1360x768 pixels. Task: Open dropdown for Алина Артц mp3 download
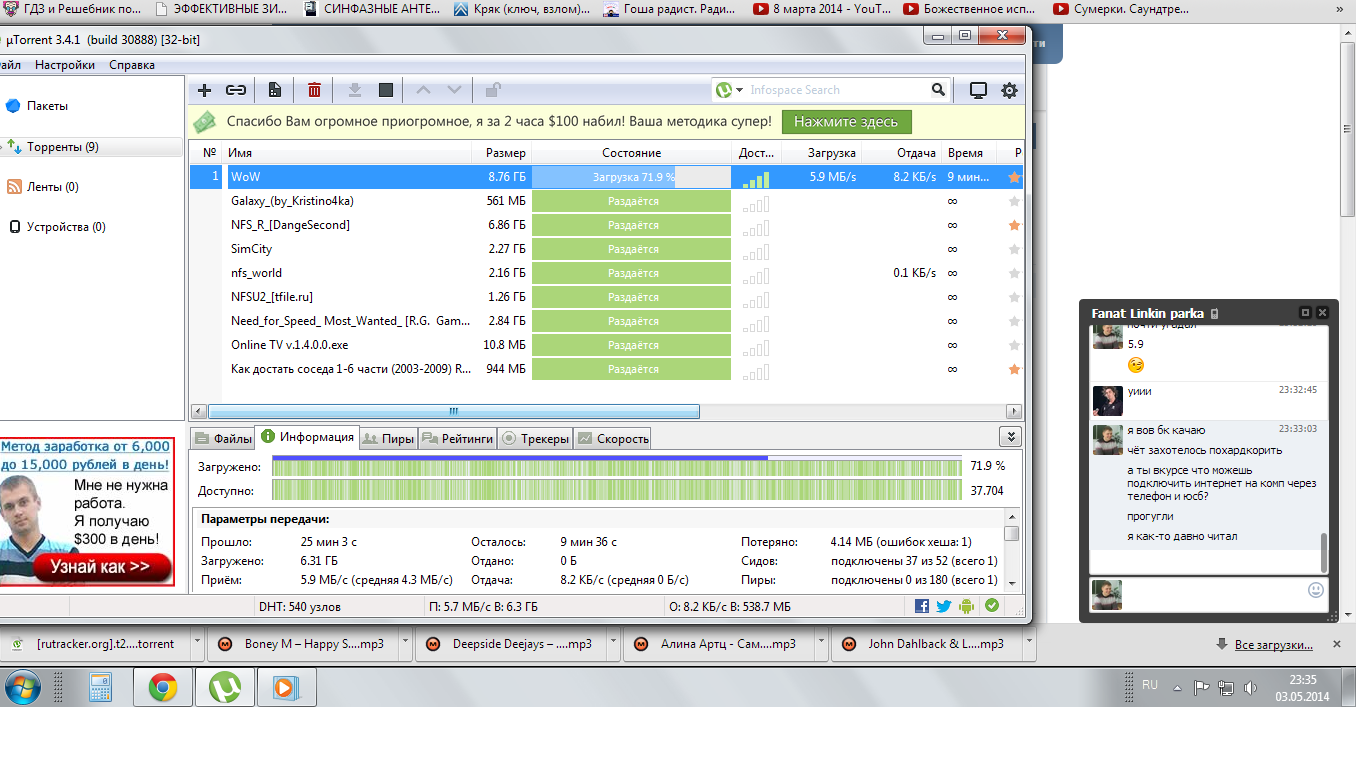tap(820, 644)
